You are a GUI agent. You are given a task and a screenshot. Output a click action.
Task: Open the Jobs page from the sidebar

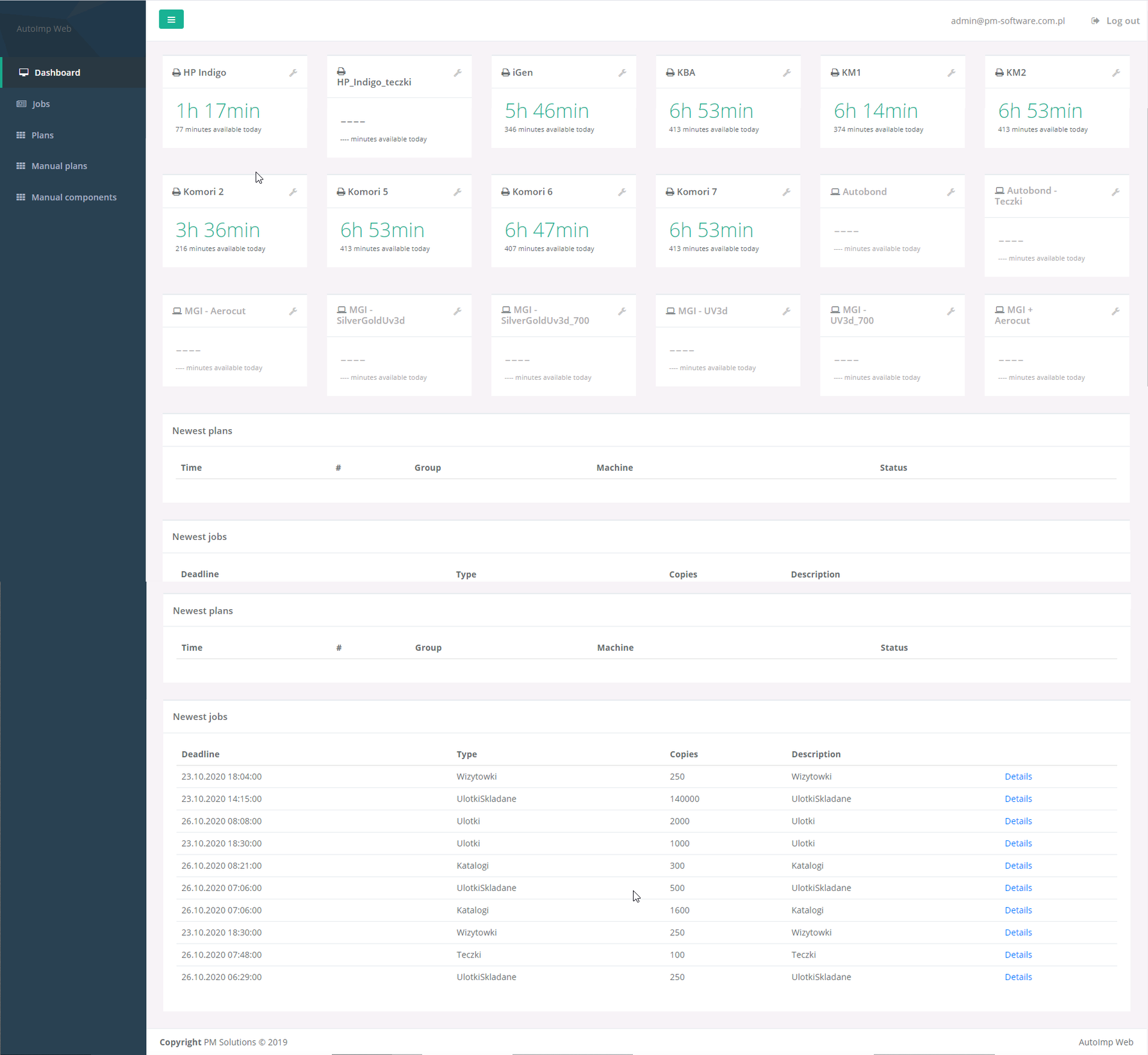coord(41,104)
